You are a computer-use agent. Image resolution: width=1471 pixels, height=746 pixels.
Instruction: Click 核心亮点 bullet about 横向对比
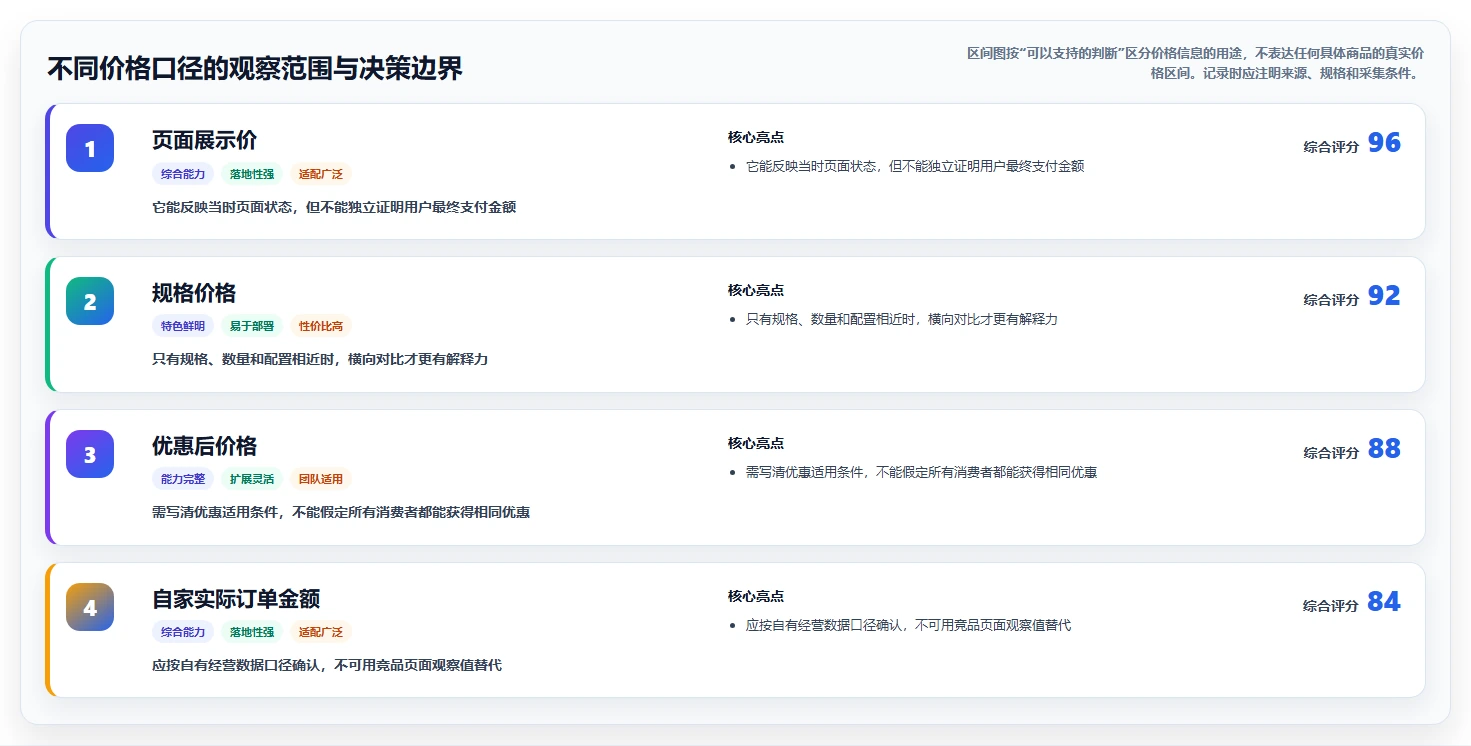point(902,319)
